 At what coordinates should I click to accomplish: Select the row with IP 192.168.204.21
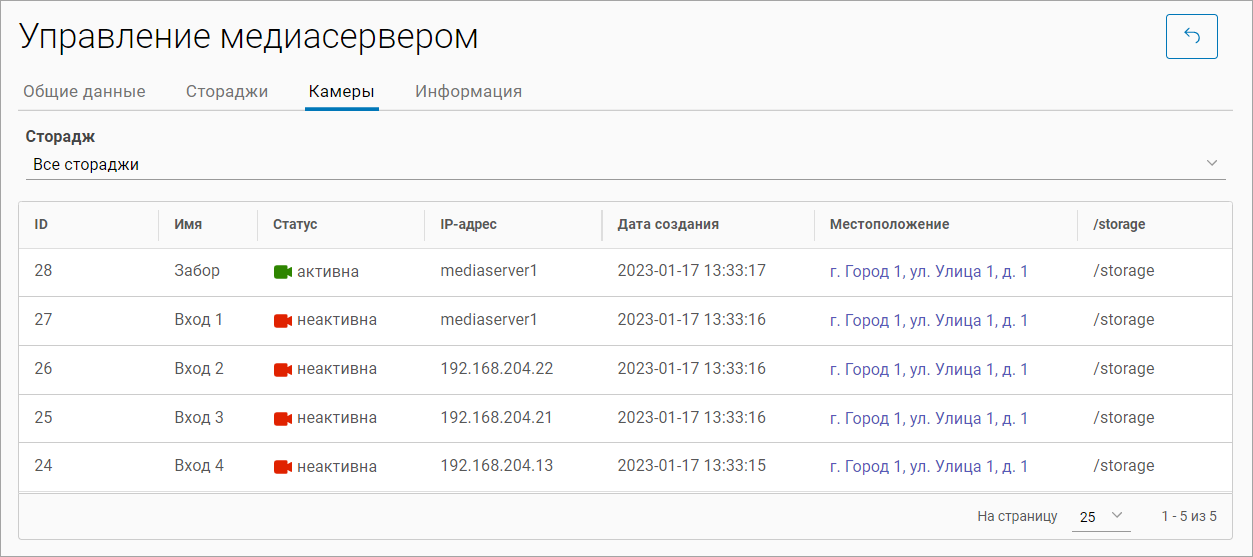[496, 418]
